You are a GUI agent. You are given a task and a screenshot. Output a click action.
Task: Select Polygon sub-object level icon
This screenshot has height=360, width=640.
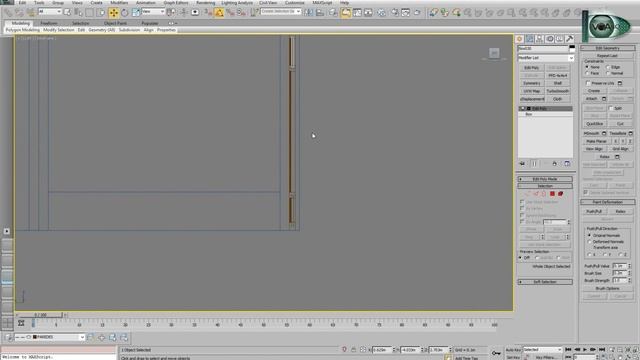552,193
